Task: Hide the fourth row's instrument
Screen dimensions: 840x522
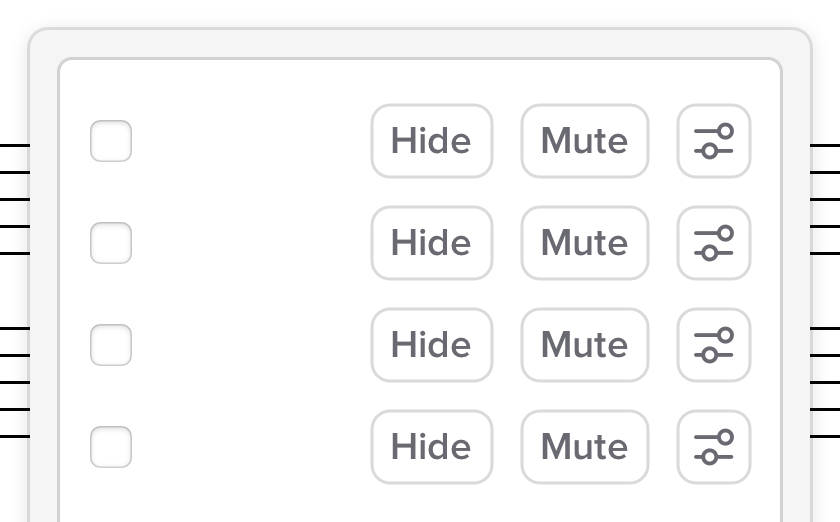Action: [x=431, y=447]
